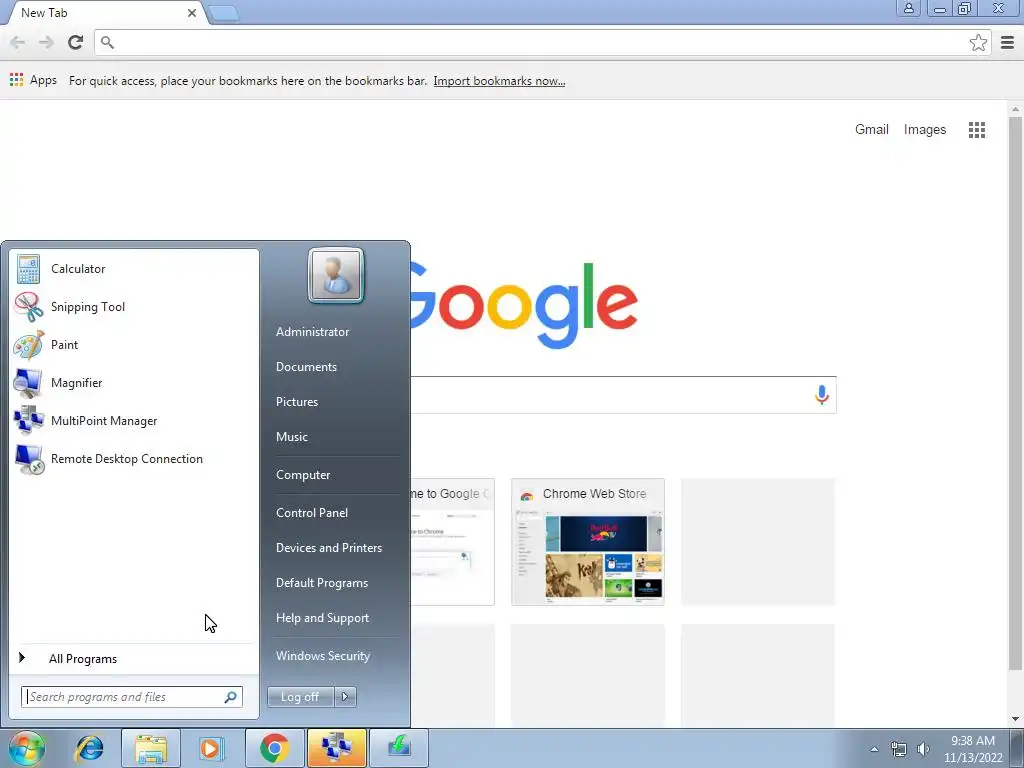1024x768 pixels.
Task: Close the New Tab tab
Action: click(x=191, y=13)
